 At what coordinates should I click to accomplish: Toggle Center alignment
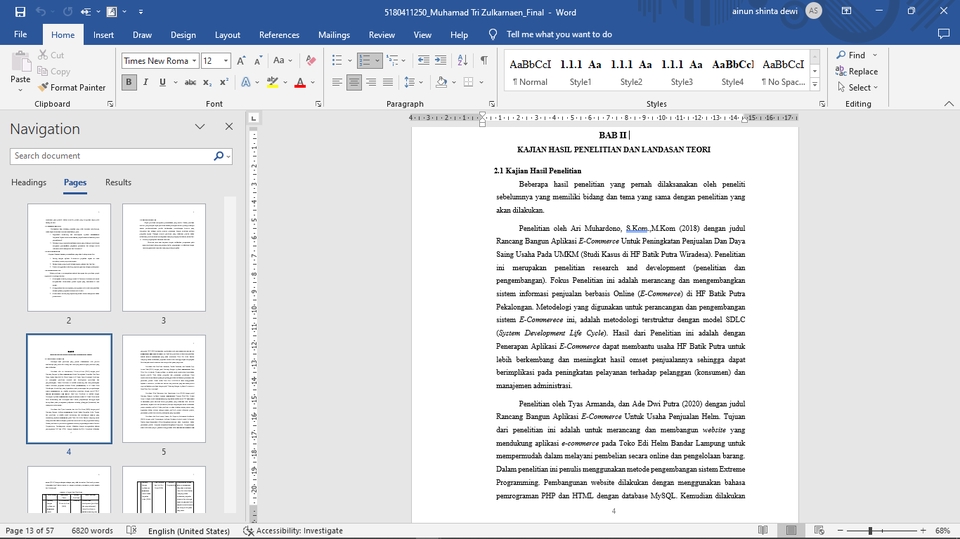point(354,82)
